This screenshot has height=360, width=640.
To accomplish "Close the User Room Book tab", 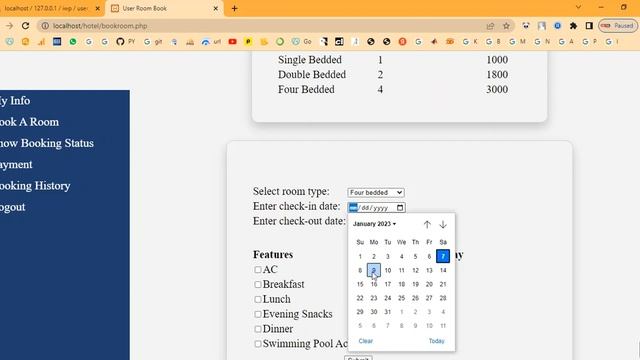I will click(216, 8).
